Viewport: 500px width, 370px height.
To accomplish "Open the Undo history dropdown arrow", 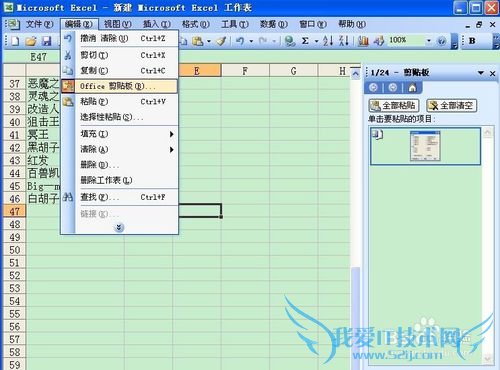I will pos(251,41).
